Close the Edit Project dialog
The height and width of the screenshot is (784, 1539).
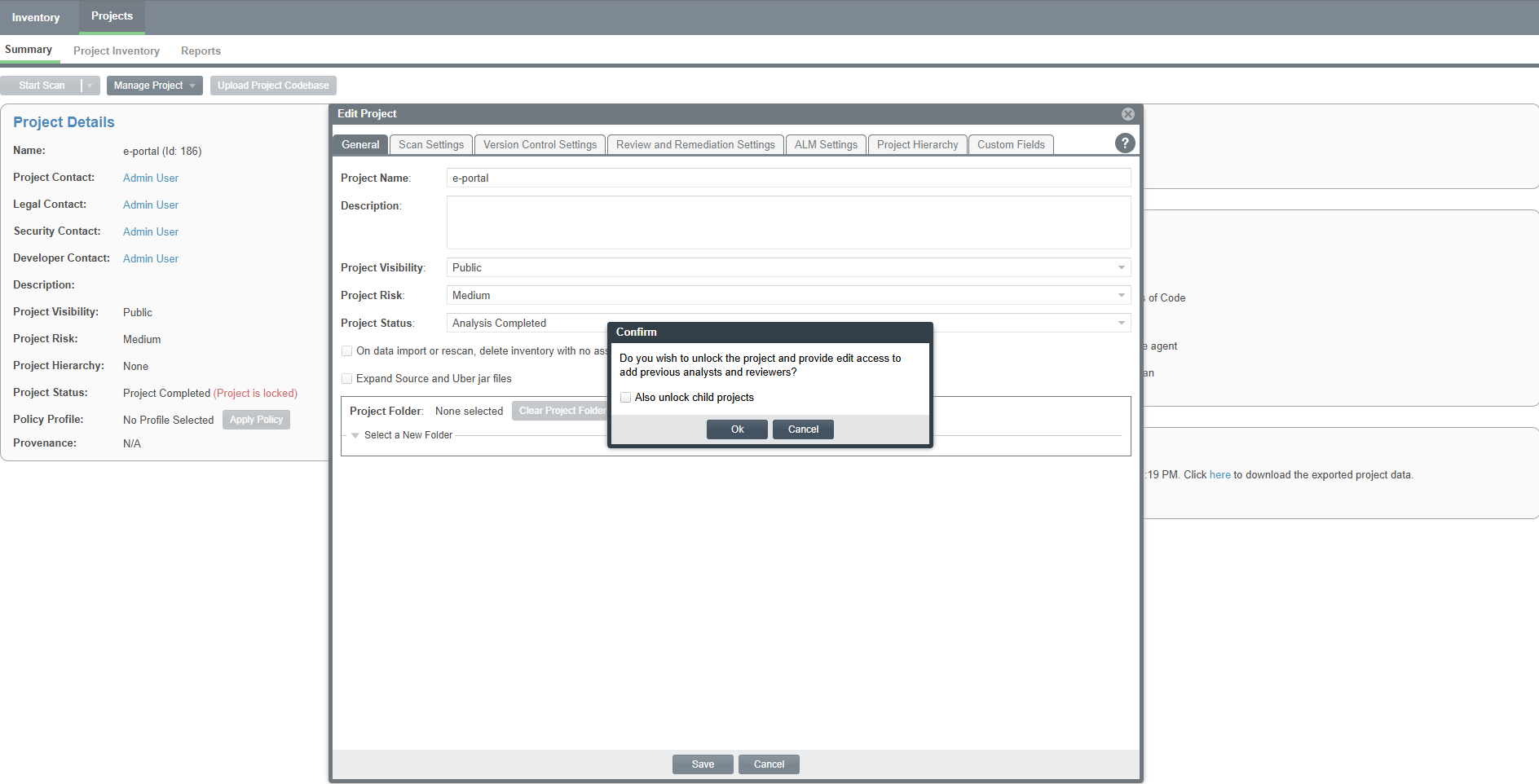1127,114
